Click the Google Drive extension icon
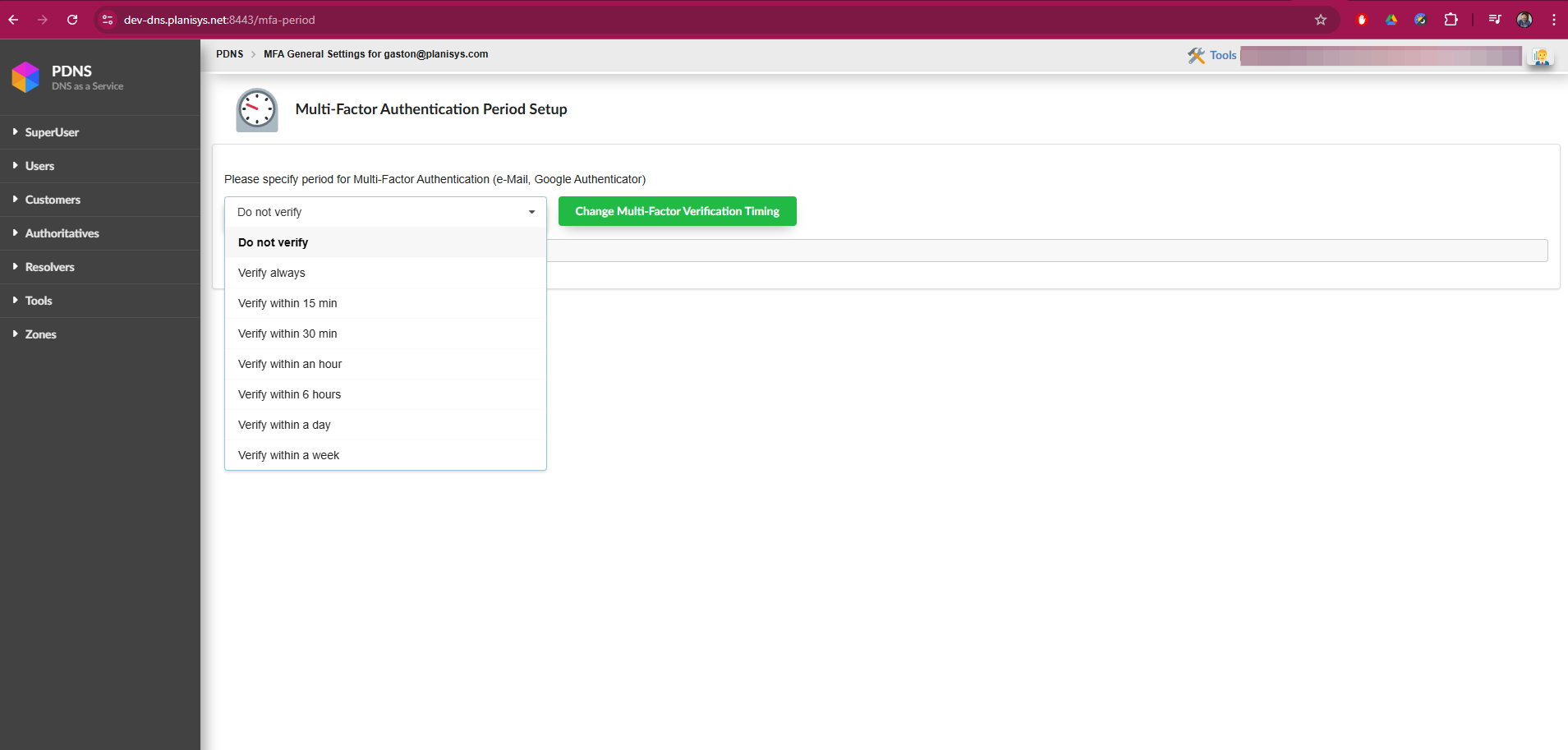 tap(1391, 20)
